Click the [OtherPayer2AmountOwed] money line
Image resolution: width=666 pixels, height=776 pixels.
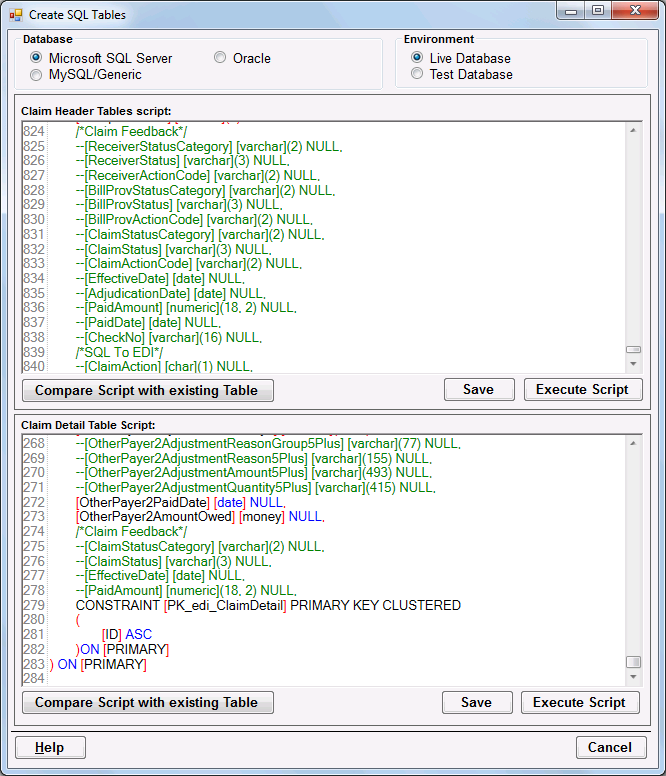pyautogui.click(x=200, y=517)
